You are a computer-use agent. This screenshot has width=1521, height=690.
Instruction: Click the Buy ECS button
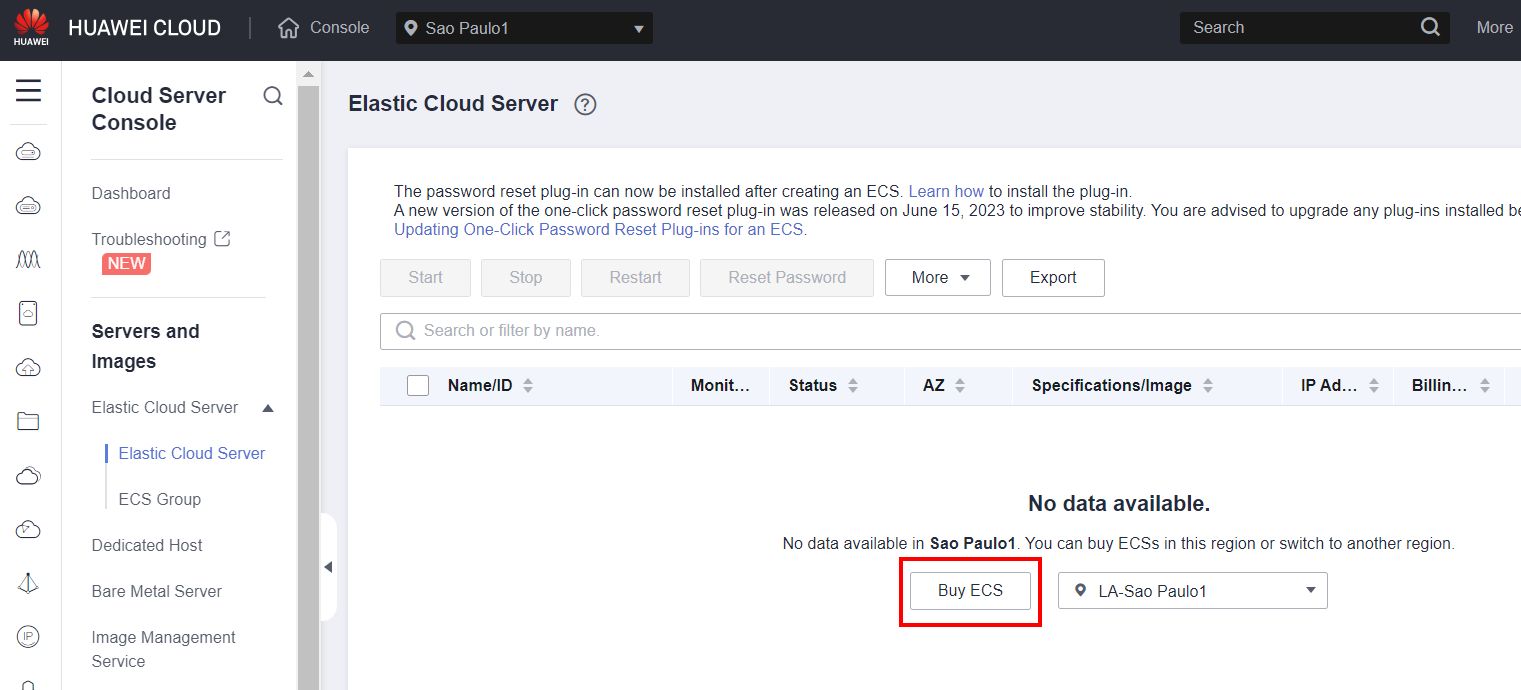coord(969,590)
